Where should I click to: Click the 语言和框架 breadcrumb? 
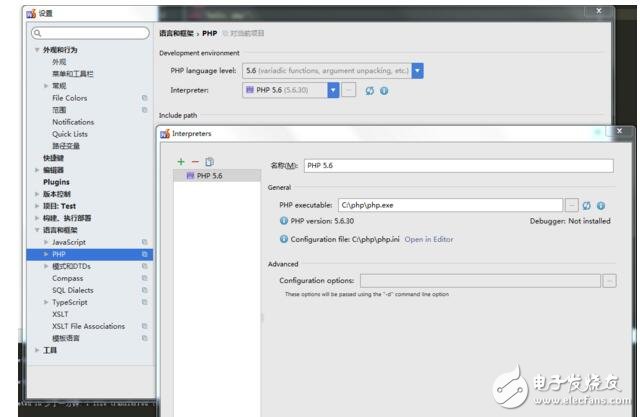(x=176, y=33)
